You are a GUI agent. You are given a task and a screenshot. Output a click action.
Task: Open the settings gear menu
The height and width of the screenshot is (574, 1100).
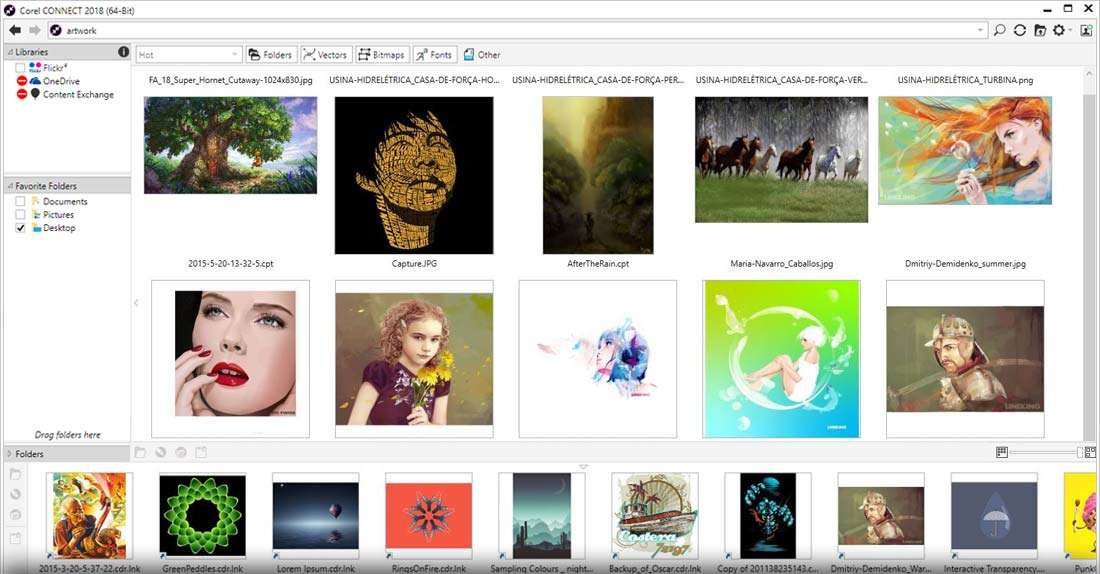(1059, 31)
